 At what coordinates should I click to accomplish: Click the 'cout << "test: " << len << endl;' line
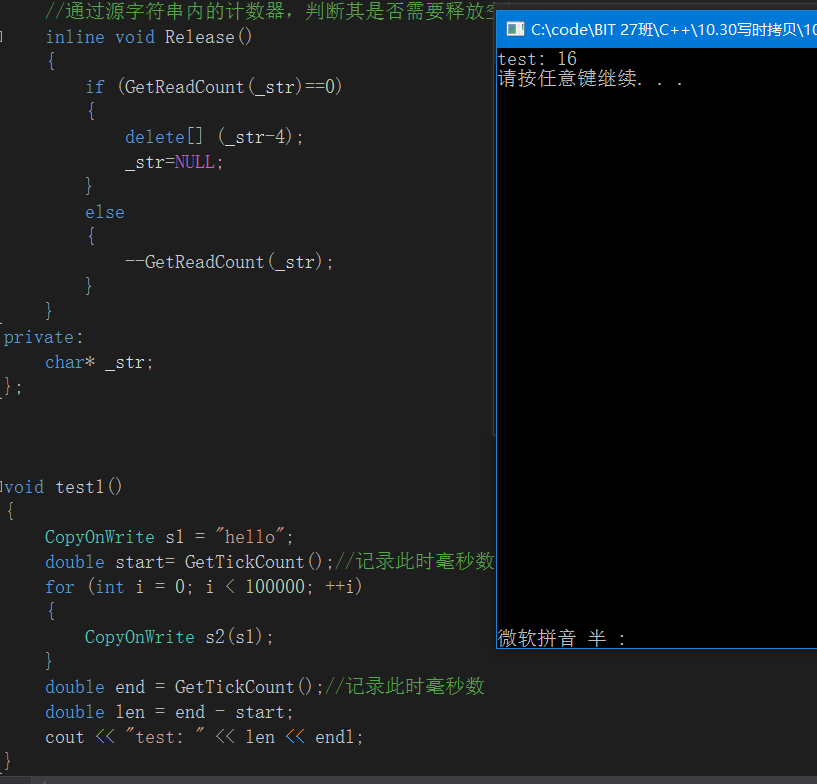[204, 737]
